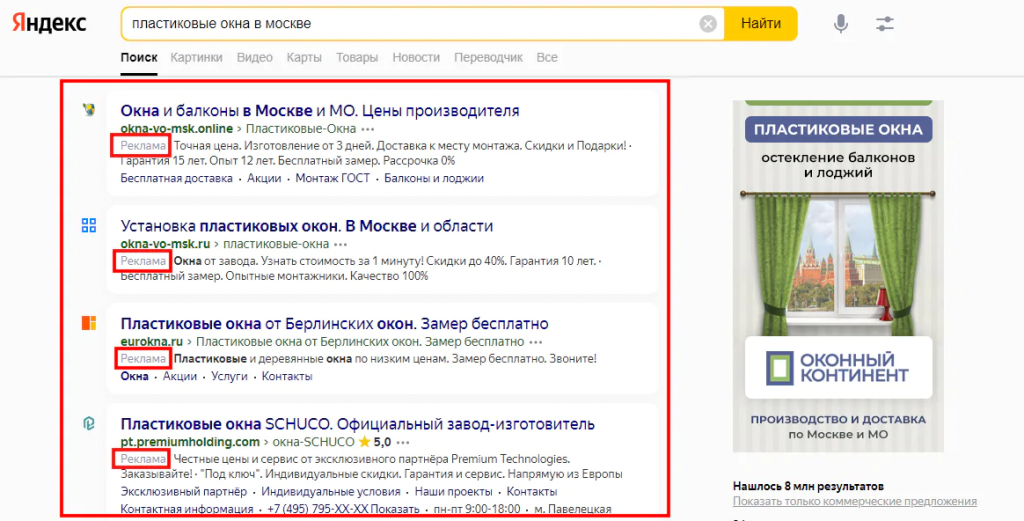
Task: Open result Пластиковые окна SCHUCO
Action: tap(357, 424)
